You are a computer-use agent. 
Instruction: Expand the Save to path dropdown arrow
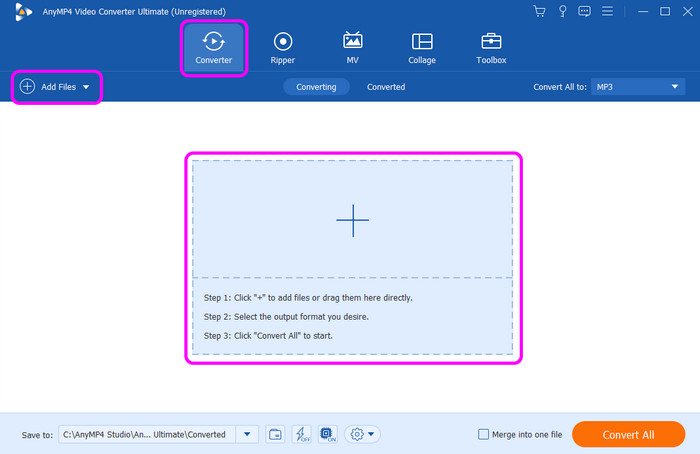247,434
